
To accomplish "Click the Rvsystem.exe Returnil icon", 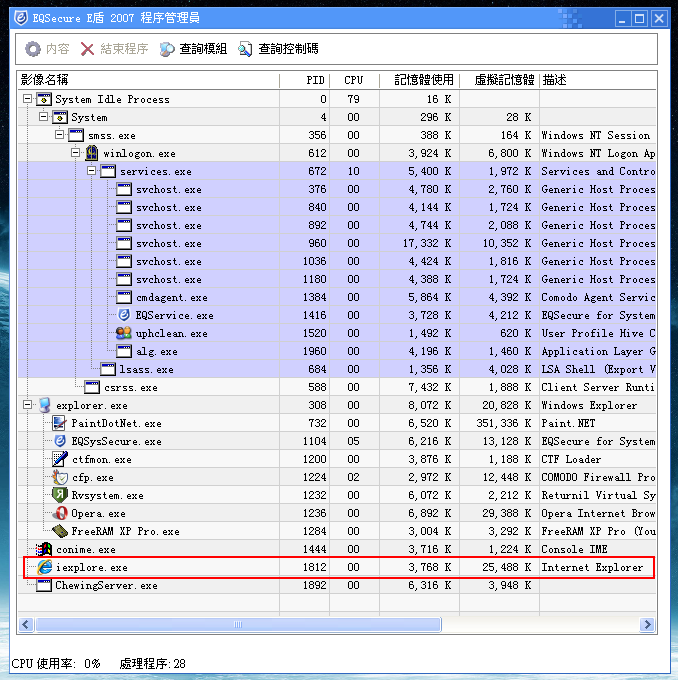I will point(59,495).
